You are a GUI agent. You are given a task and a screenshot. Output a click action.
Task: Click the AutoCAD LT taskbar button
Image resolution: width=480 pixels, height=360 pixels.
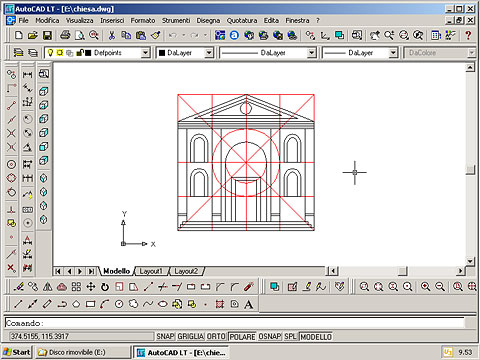click(181, 352)
